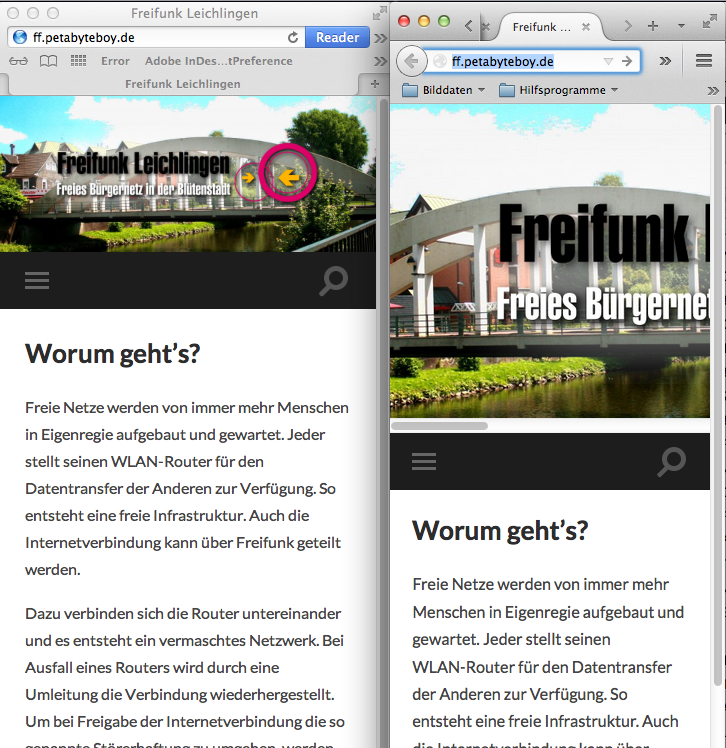Click the Freifunk banner image in Firefox
The image size is (726, 748).
[550, 261]
